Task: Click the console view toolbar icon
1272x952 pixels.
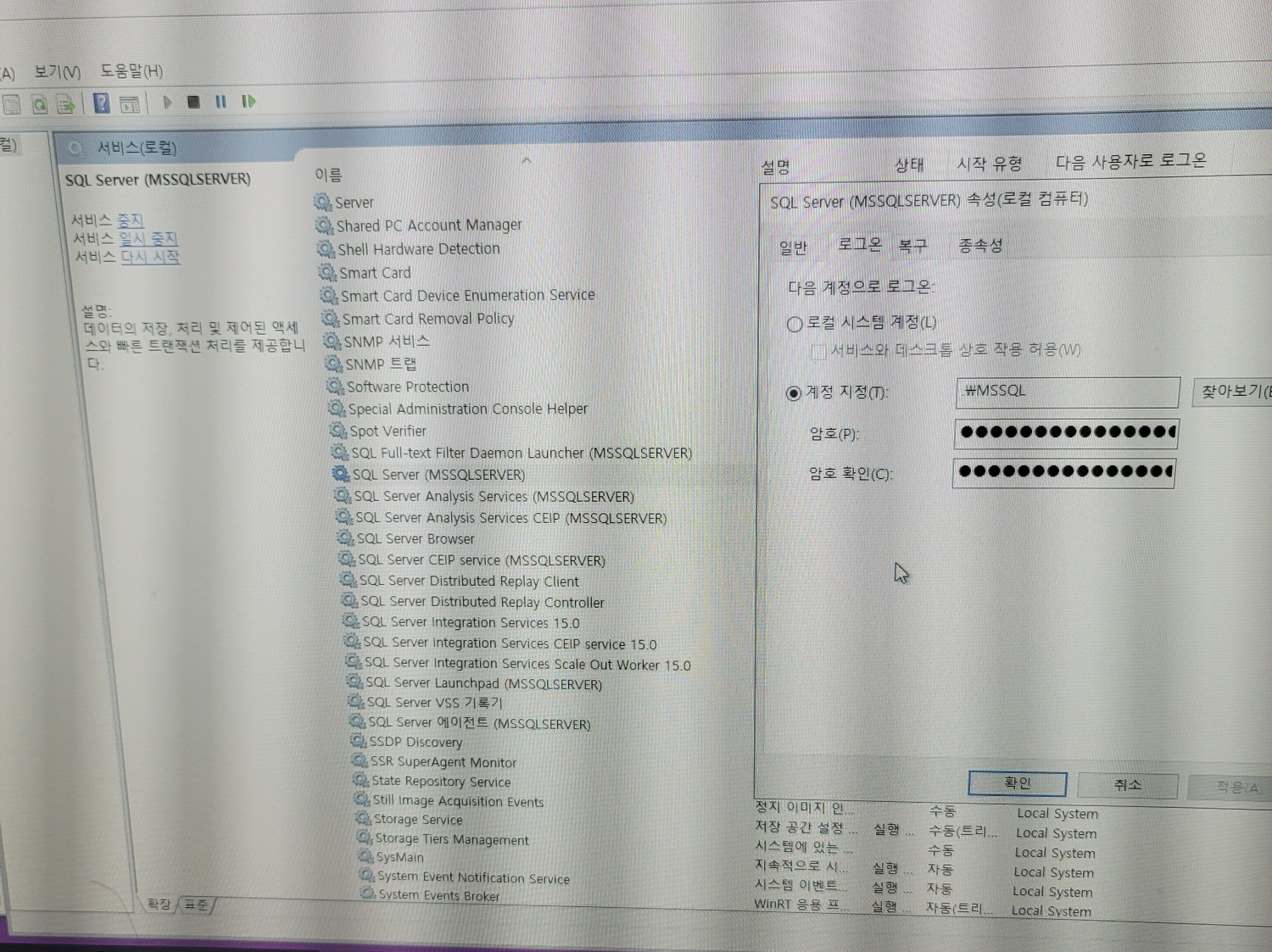Action: (x=129, y=104)
